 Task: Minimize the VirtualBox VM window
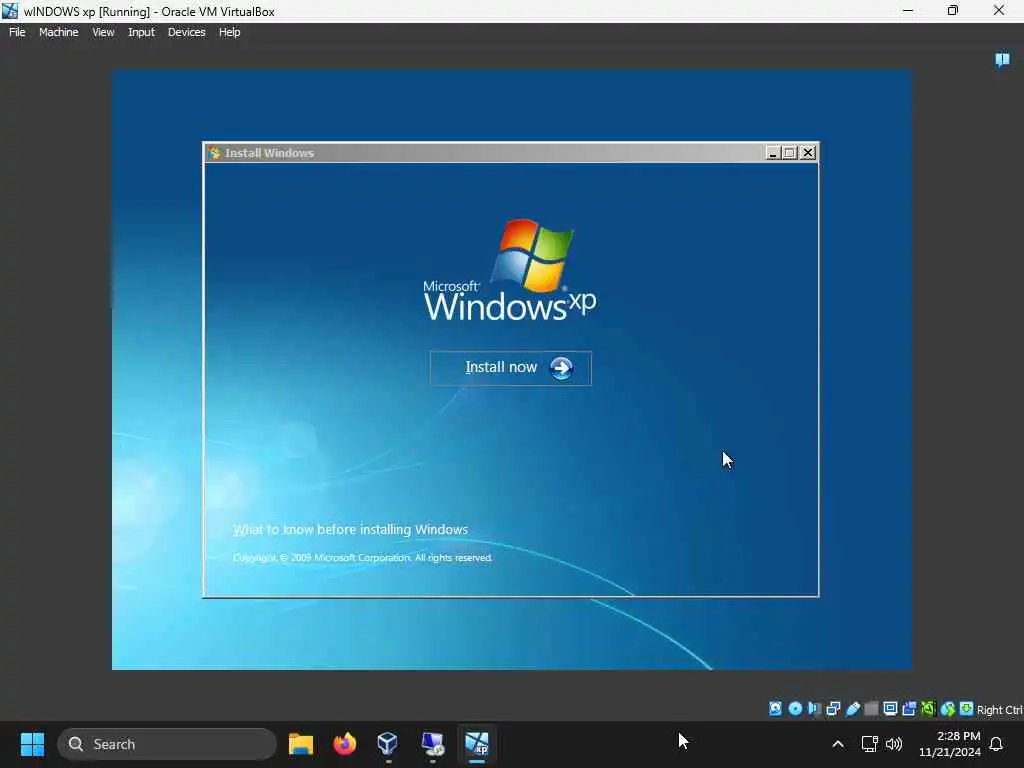click(908, 10)
